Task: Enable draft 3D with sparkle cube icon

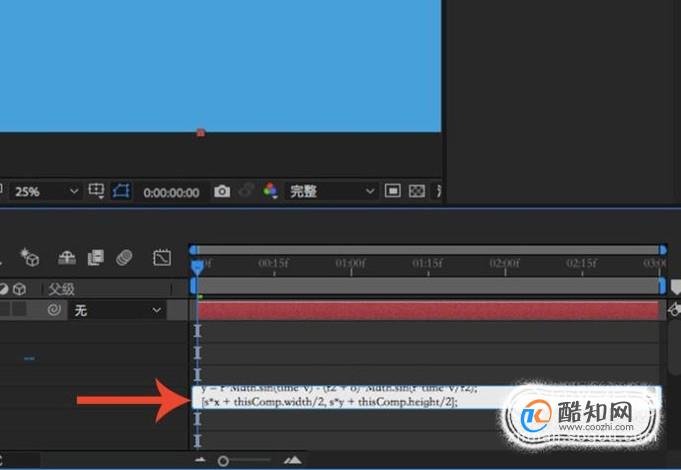Action: coord(30,257)
